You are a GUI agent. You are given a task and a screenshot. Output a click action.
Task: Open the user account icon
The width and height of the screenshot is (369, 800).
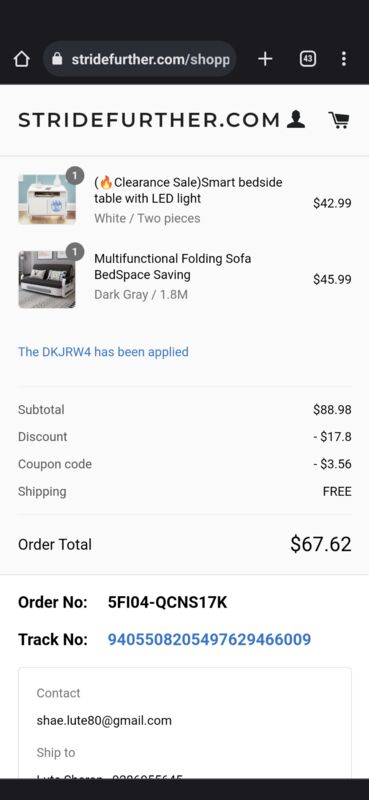296,120
